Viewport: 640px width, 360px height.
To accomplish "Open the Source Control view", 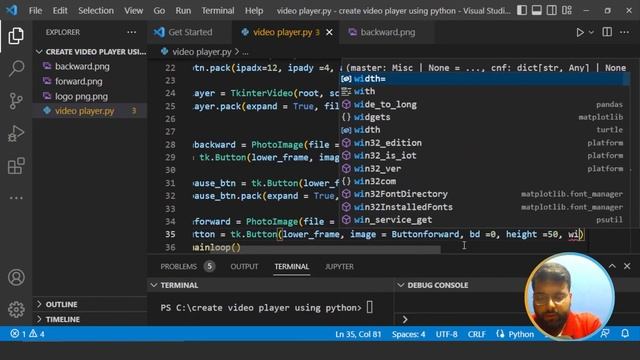I will click(x=16, y=101).
